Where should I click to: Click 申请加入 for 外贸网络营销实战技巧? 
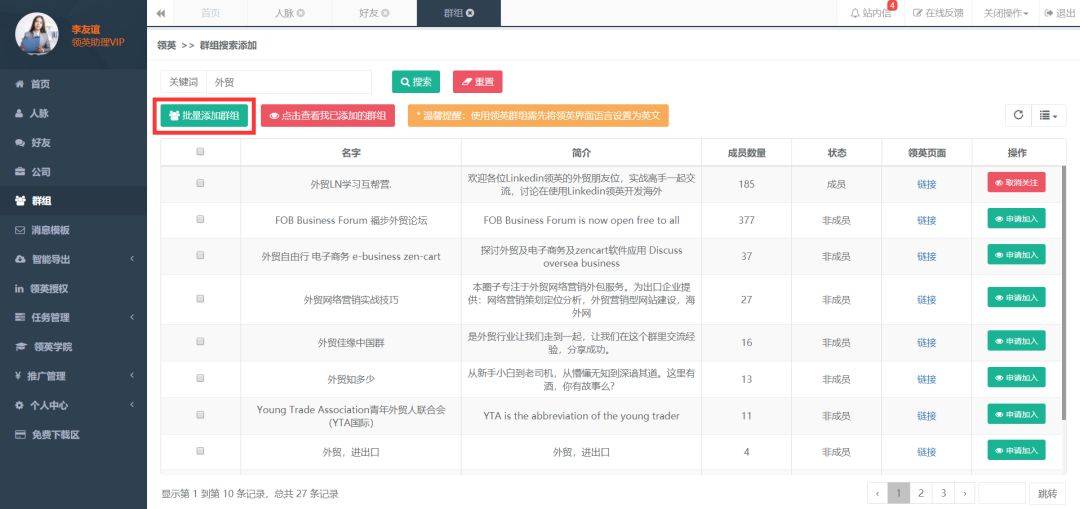click(x=1016, y=298)
